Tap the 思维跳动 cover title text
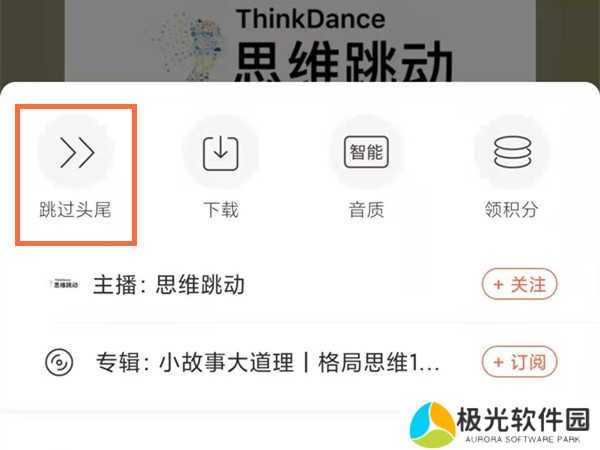 343,61
